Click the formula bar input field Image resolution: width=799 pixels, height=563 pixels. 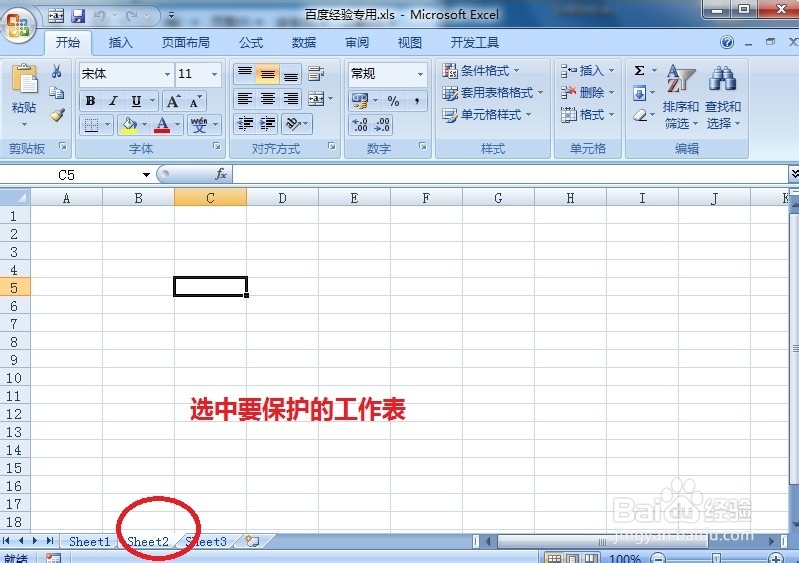[510, 174]
